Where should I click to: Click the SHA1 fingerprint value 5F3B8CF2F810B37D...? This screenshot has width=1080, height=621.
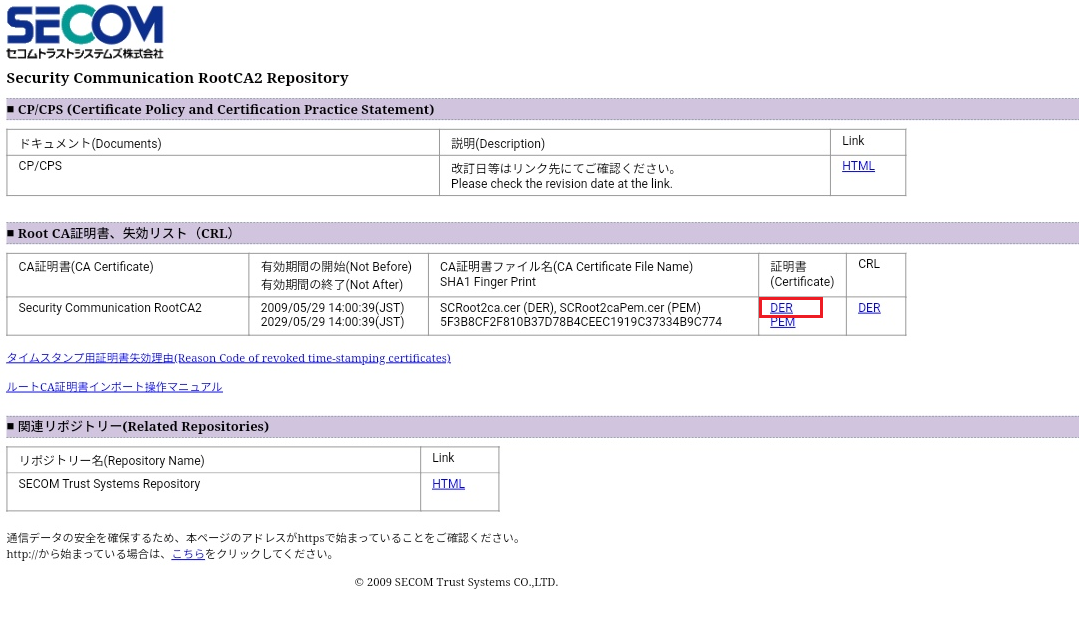click(x=581, y=322)
